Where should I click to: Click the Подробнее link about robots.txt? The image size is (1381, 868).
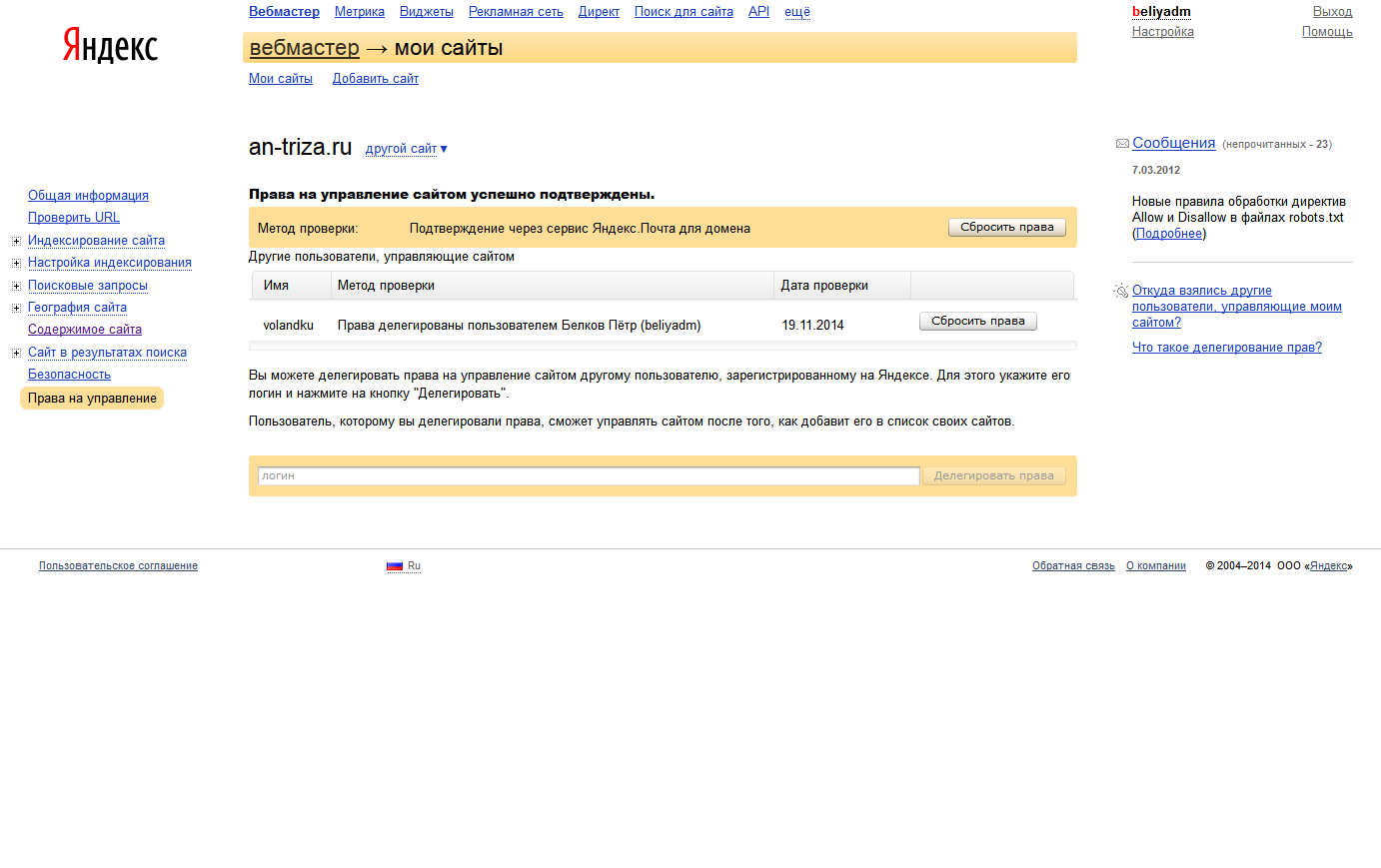tap(1169, 234)
